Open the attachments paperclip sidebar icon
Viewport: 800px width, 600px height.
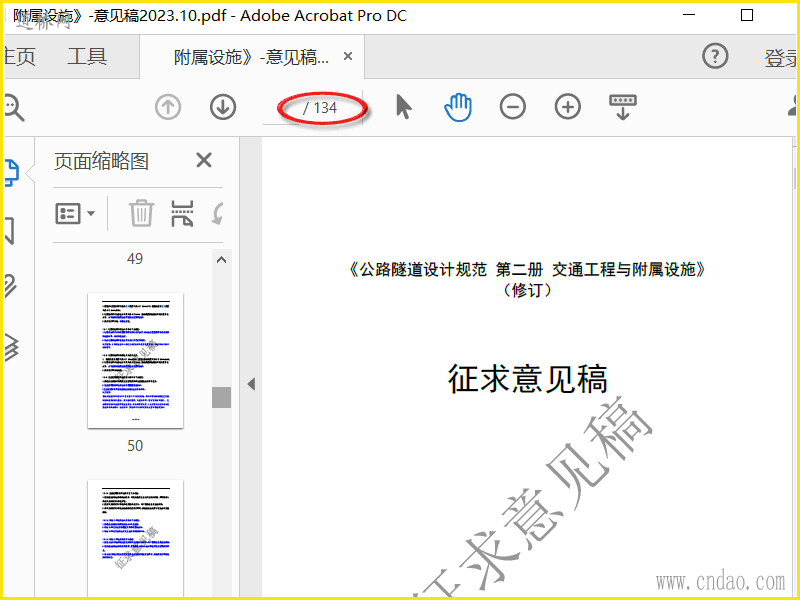tap(11, 286)
